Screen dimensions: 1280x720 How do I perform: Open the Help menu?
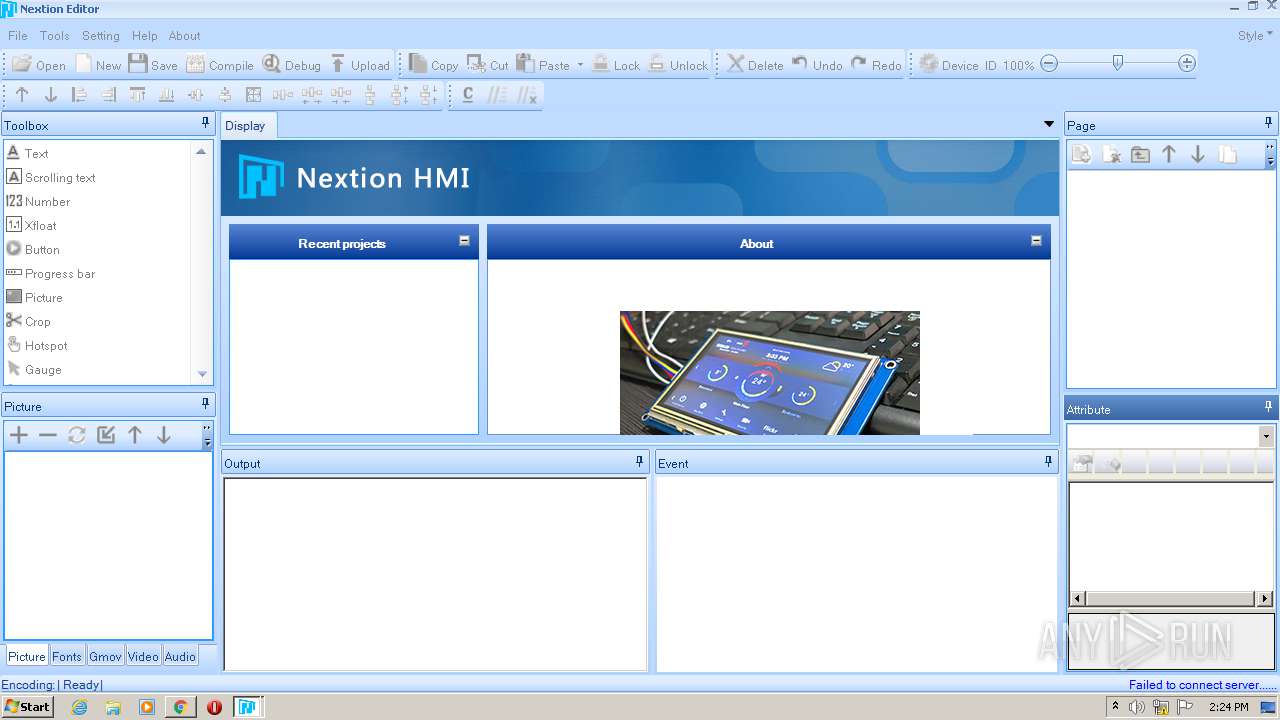point(145,35)
